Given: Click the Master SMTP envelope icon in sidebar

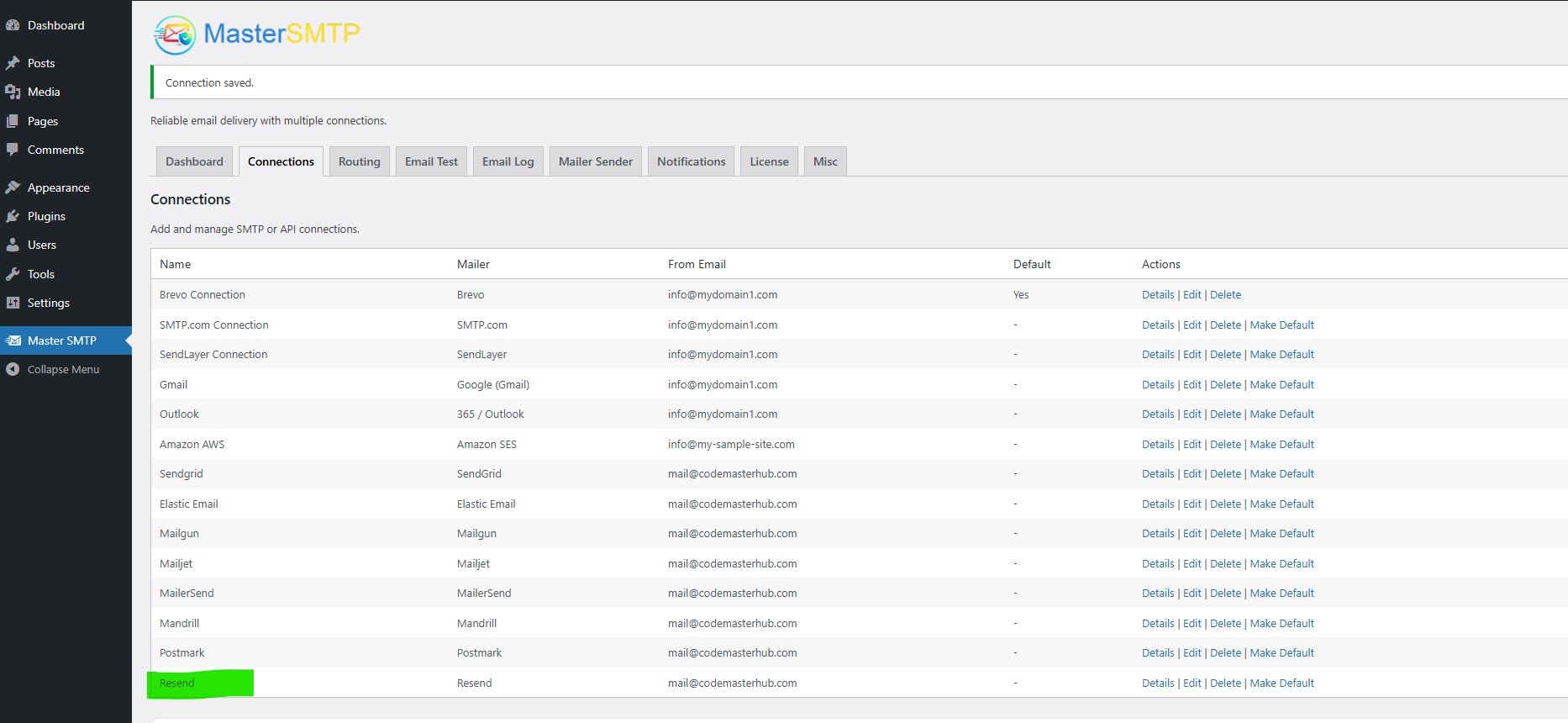Looking at the screenshot, I should point(13,340).
